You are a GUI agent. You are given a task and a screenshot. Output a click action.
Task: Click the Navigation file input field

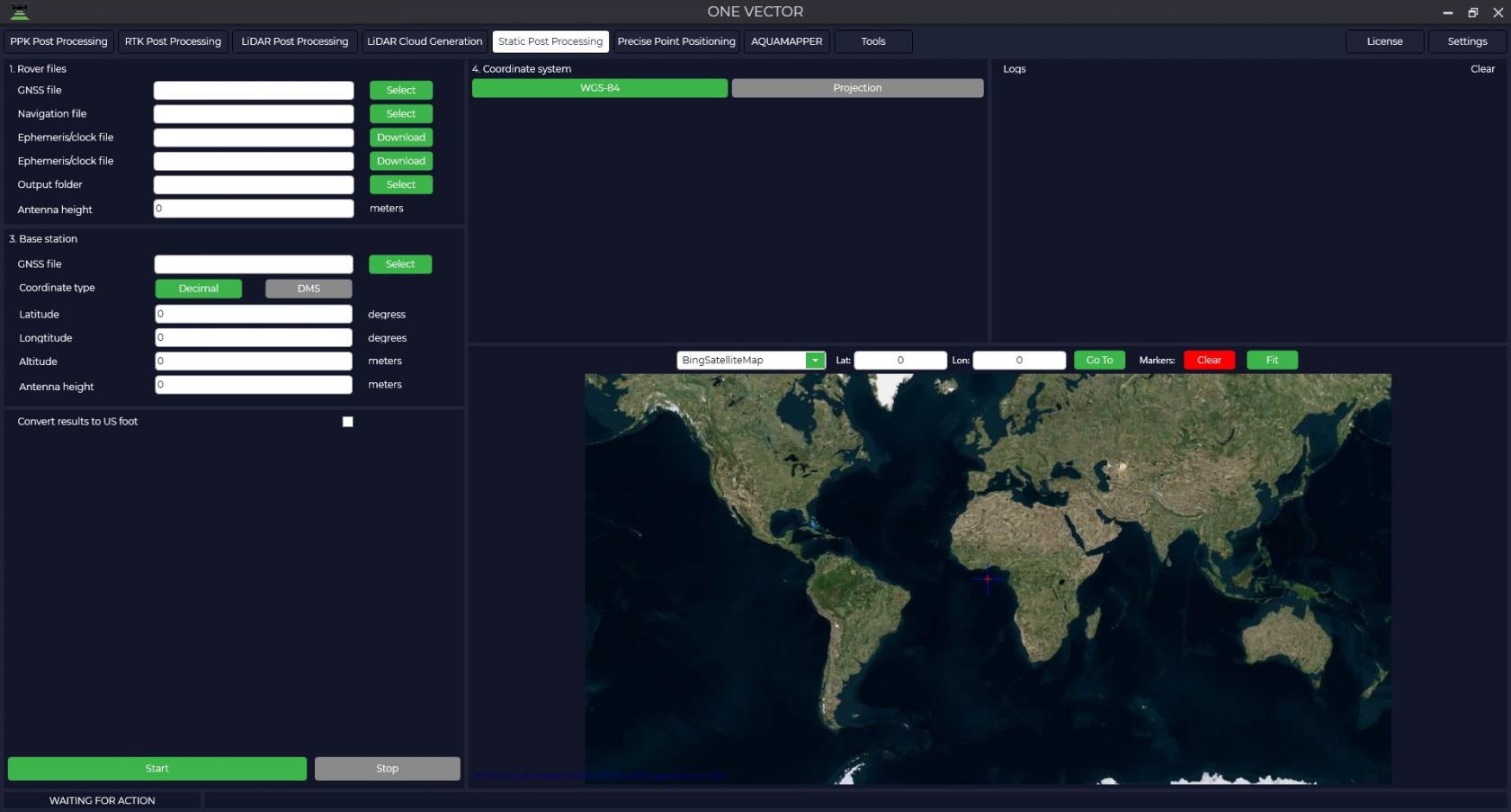point(254,114)
